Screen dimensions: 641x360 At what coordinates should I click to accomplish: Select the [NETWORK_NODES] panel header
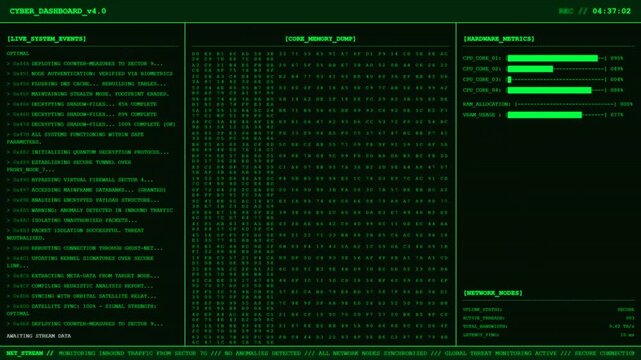pyautogui.click(x=493, y=293)
